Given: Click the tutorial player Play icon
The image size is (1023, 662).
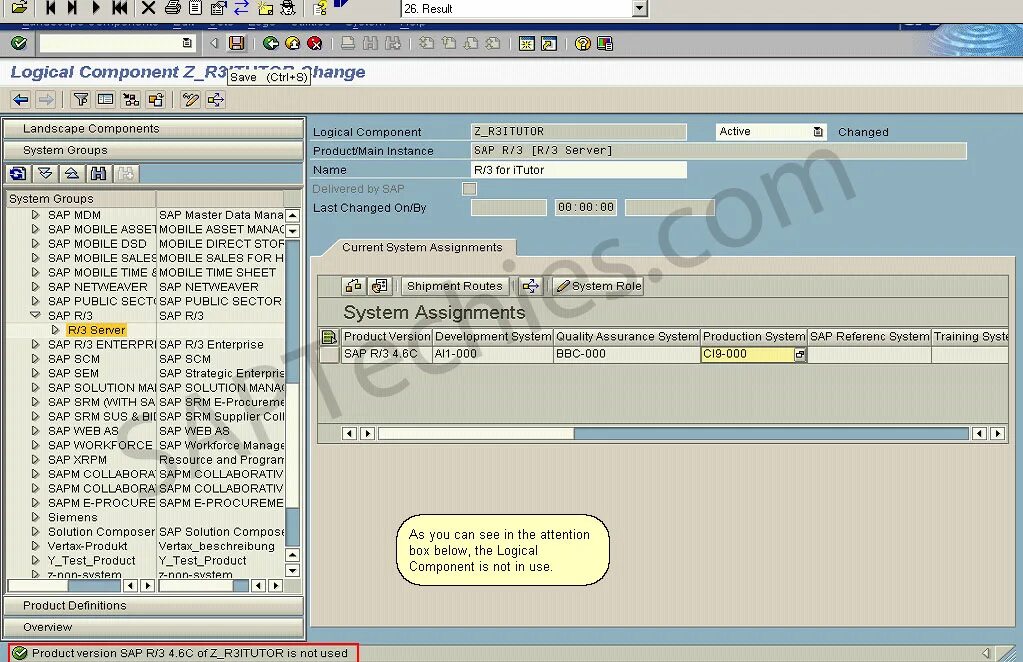Looking at the screenshot, I should [x=96, y=8].
